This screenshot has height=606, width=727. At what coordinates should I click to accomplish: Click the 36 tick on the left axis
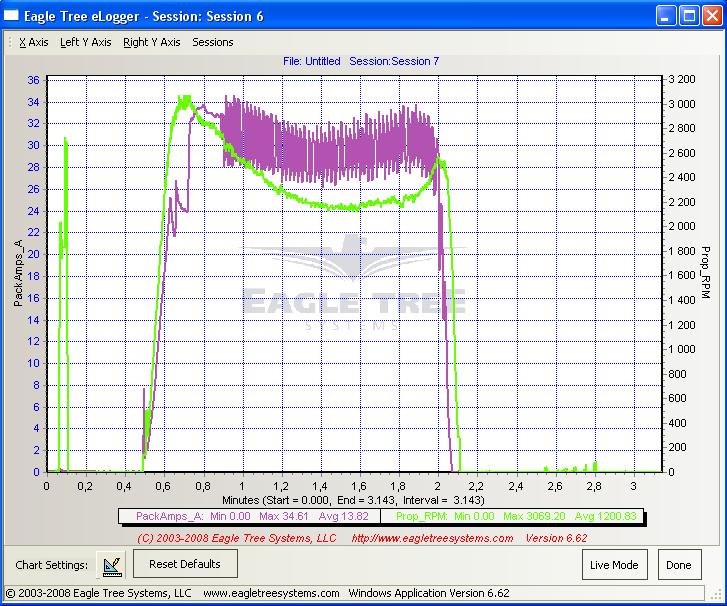(33, 80)
